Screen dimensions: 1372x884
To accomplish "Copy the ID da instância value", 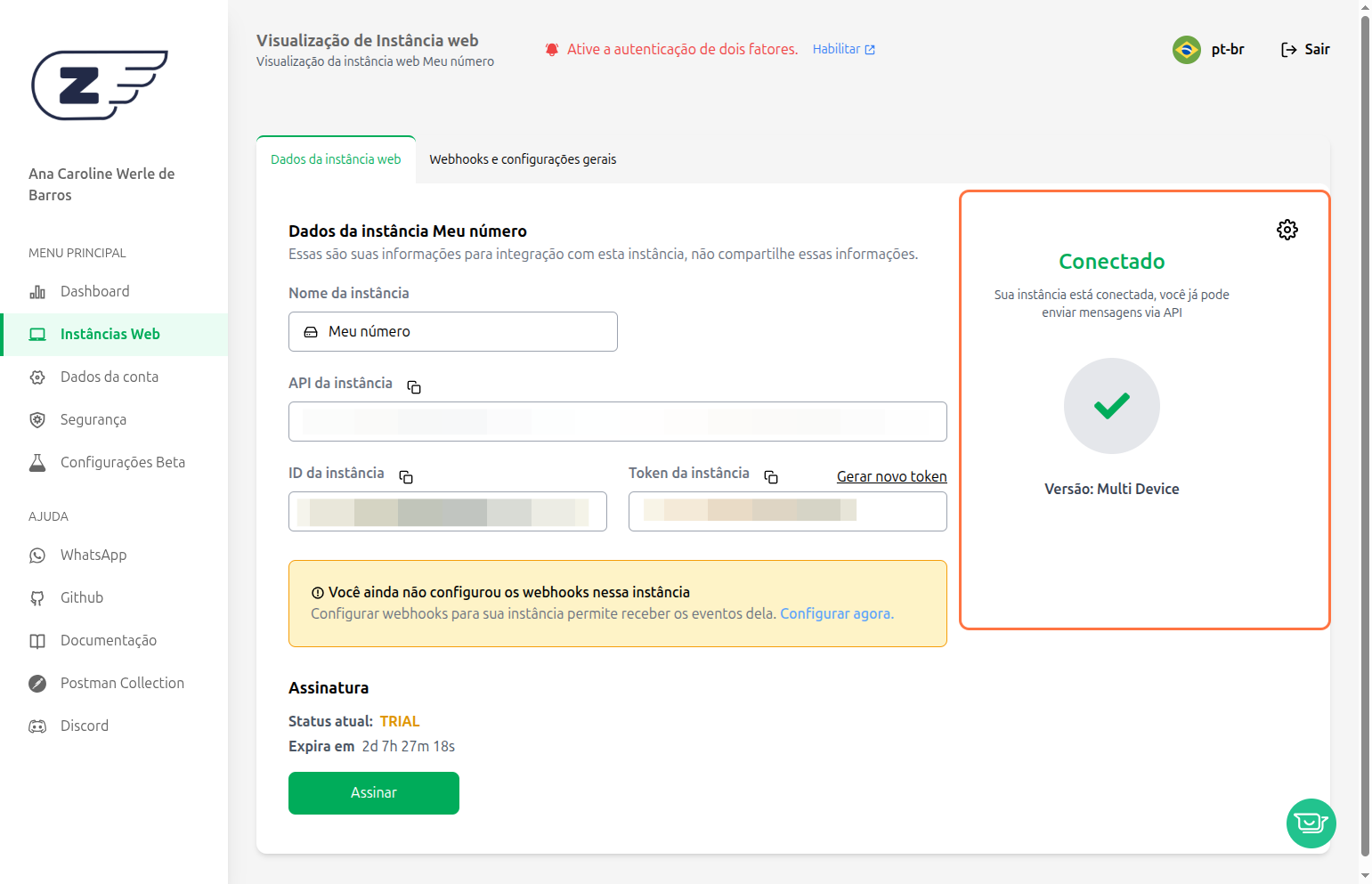I will [x=406, y=477].
